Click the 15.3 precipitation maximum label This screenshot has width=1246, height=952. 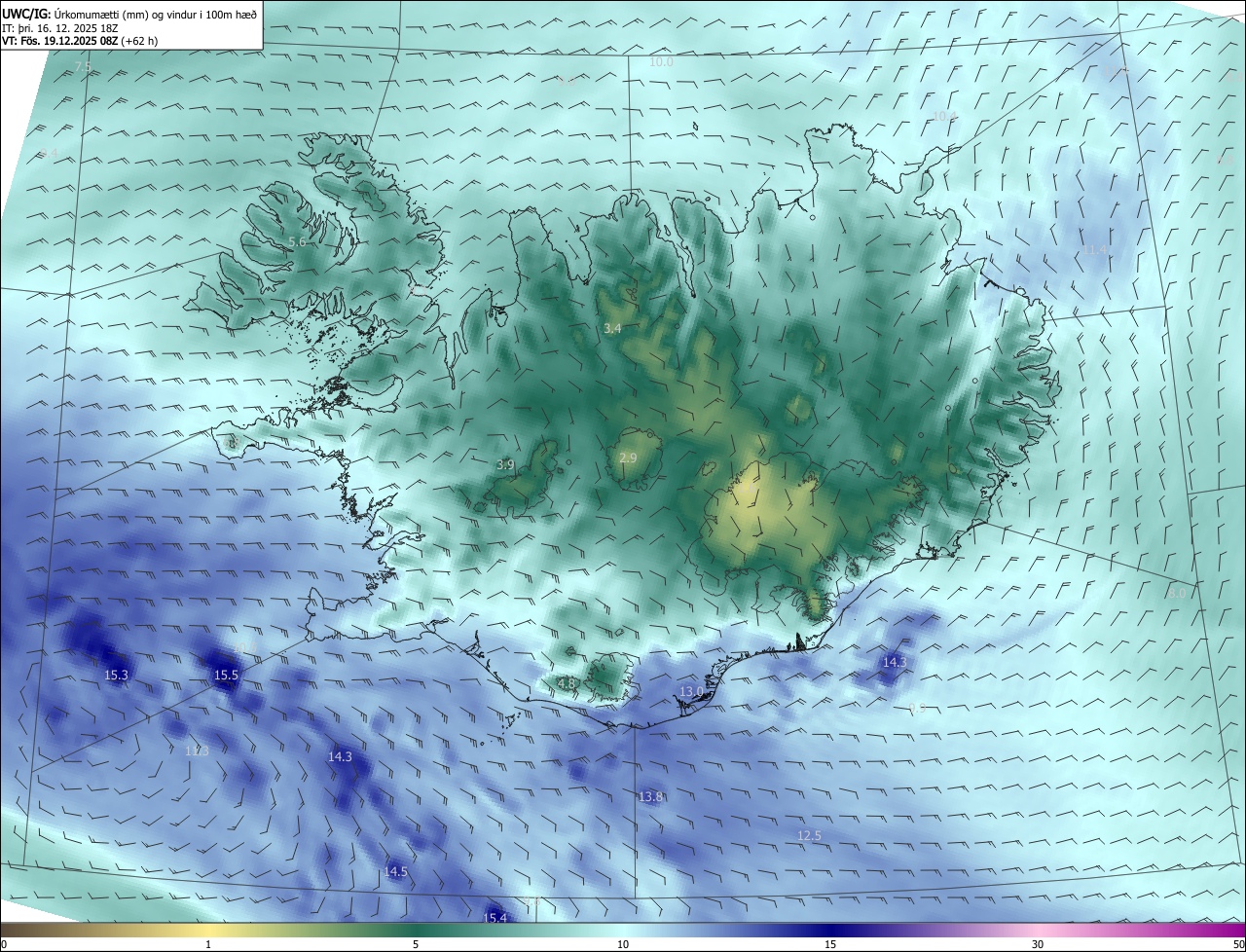coord(116,675)
